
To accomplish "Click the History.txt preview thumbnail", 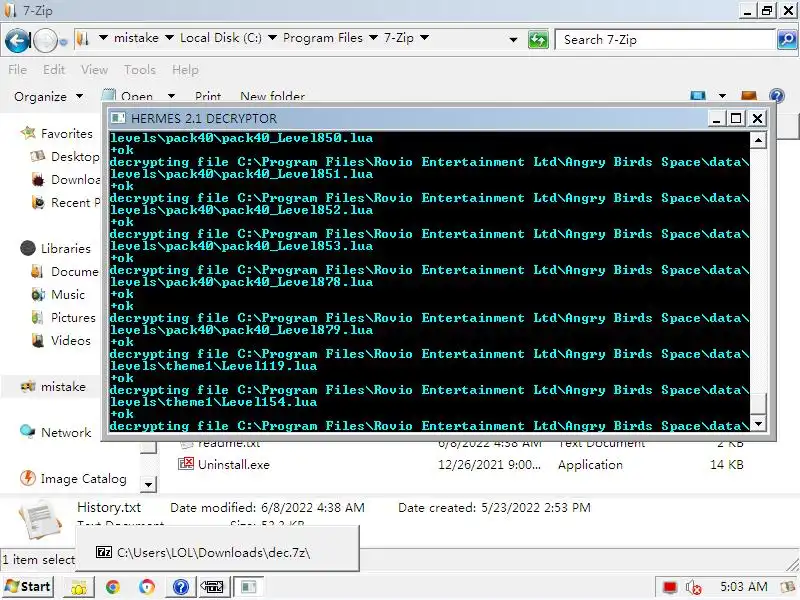I will pyautogui.click(x=40, y=519).
